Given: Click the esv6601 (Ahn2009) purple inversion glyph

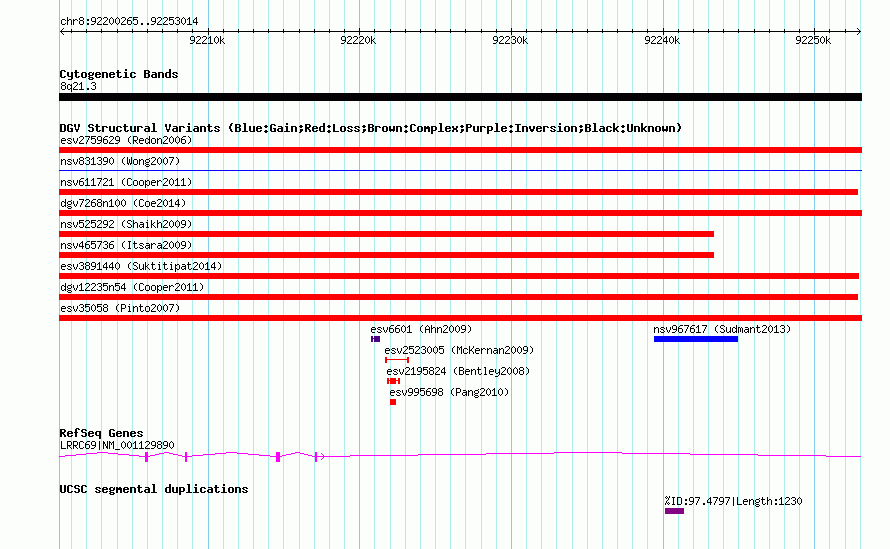Looking at the screenshot, I should point(375,339).
